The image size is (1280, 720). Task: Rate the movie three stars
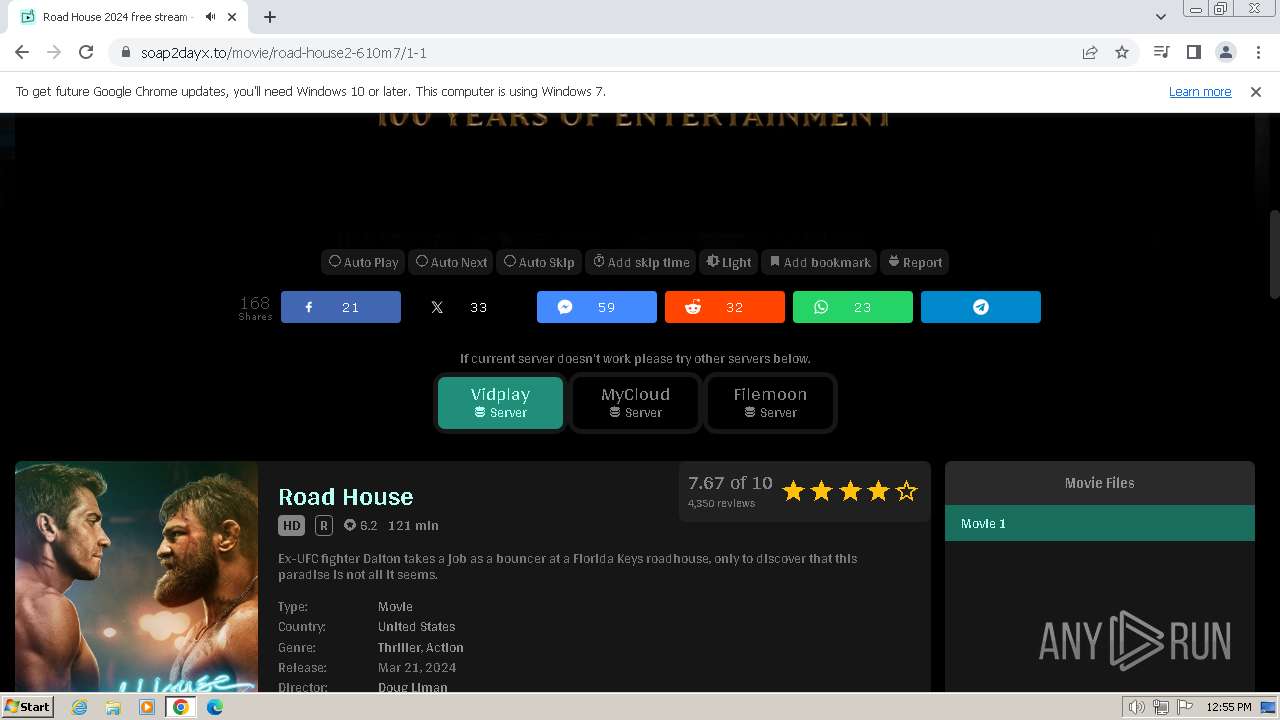(850, 491)
